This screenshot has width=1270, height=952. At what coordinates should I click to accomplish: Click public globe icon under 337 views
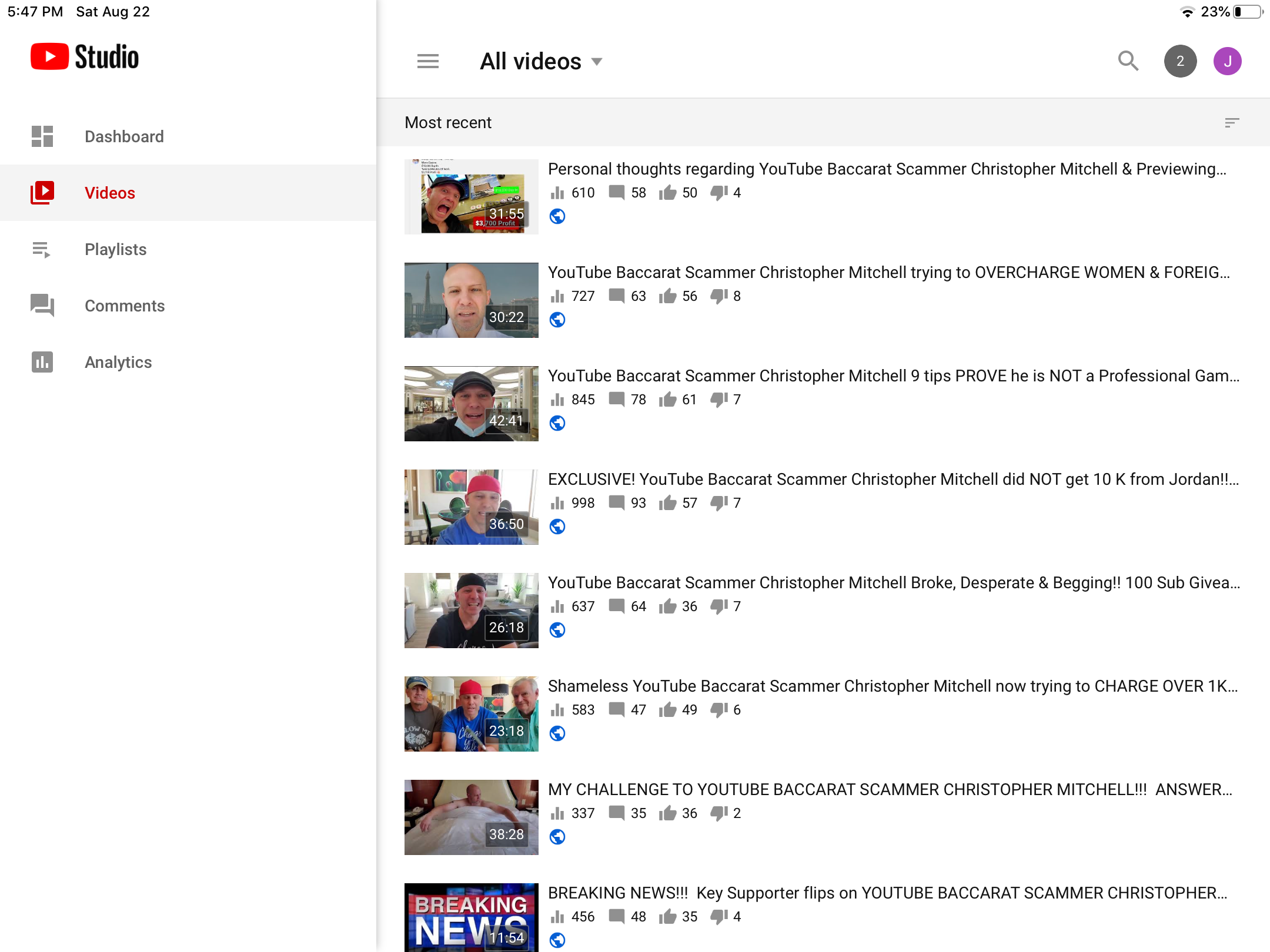557,837
